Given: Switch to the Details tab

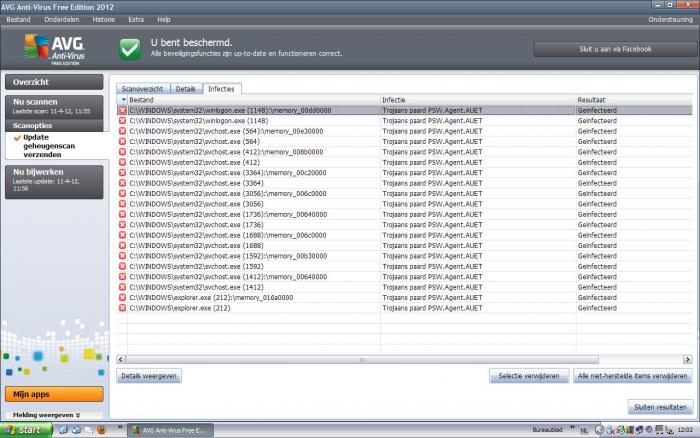Looking at the screenshot, I should click(186, 89).
